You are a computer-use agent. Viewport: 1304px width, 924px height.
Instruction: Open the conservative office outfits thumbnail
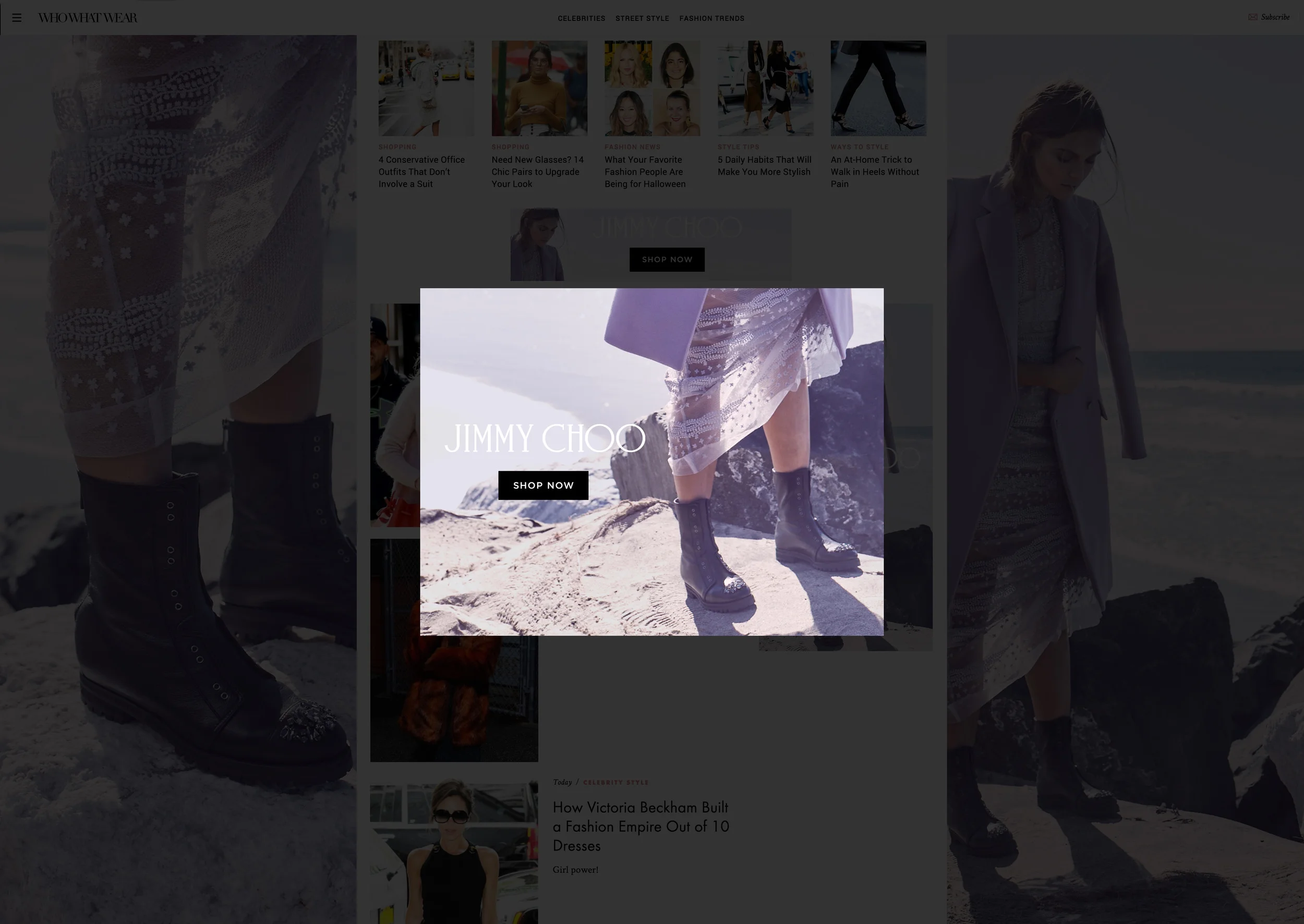426,88
